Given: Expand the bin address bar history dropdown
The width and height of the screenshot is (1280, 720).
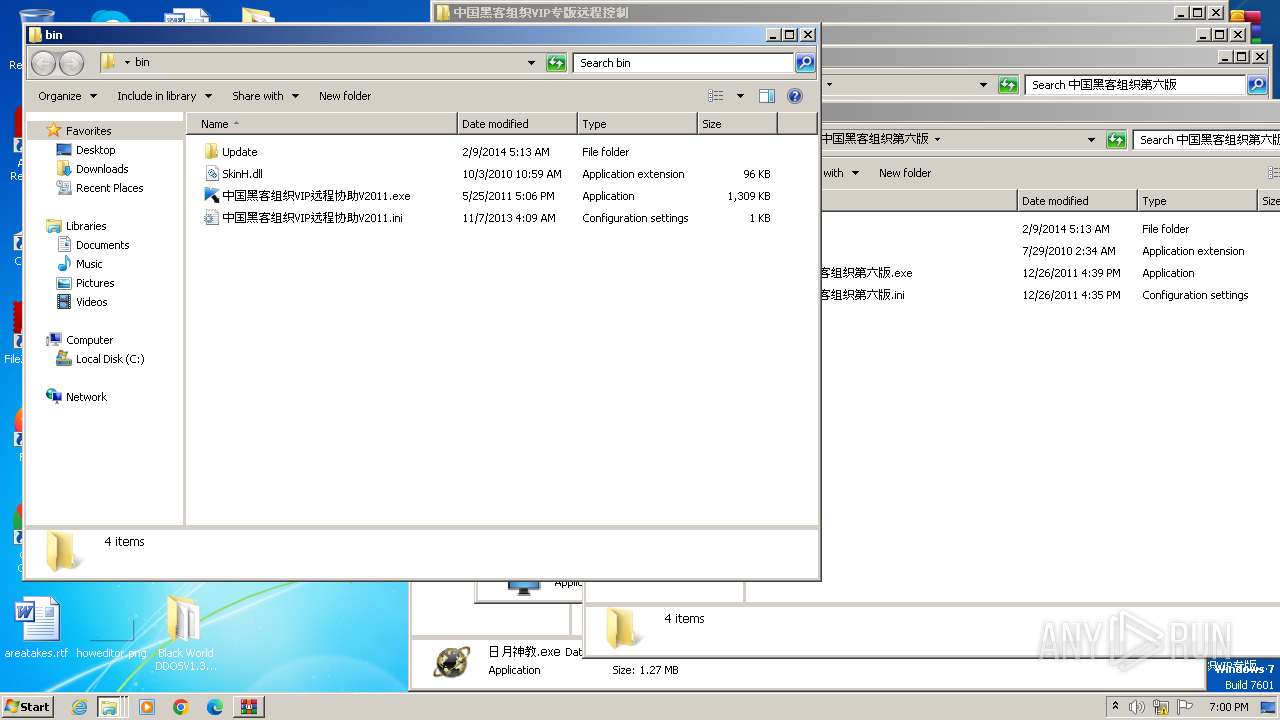Looking at the screenshot, I should click(x=531, y=63).
